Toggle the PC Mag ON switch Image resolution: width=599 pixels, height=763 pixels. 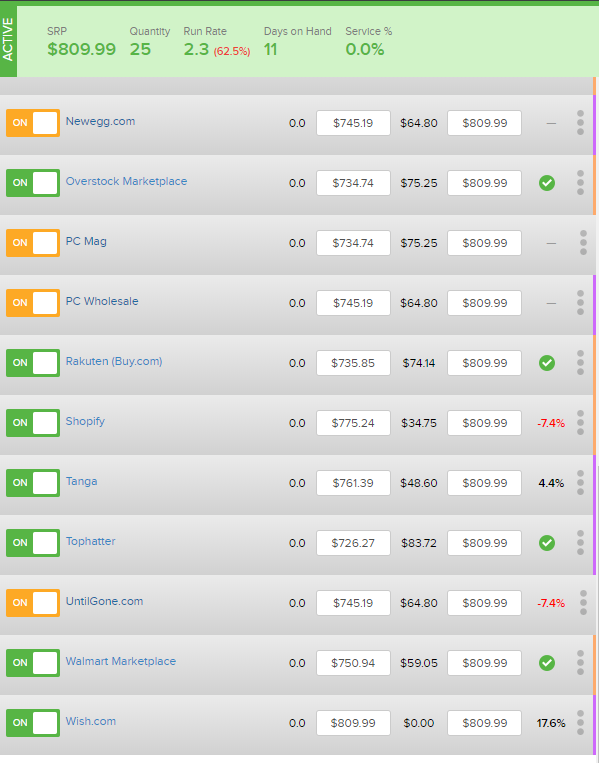click(33, 243)
